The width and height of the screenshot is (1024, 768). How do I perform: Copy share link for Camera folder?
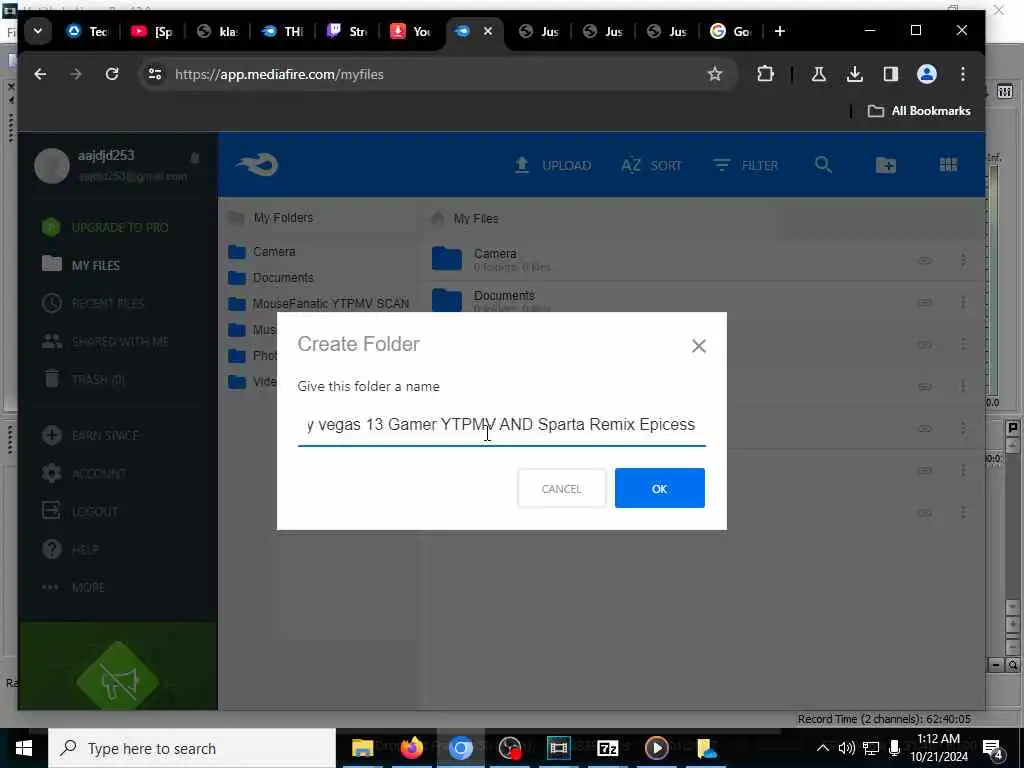tap(924, 261)
